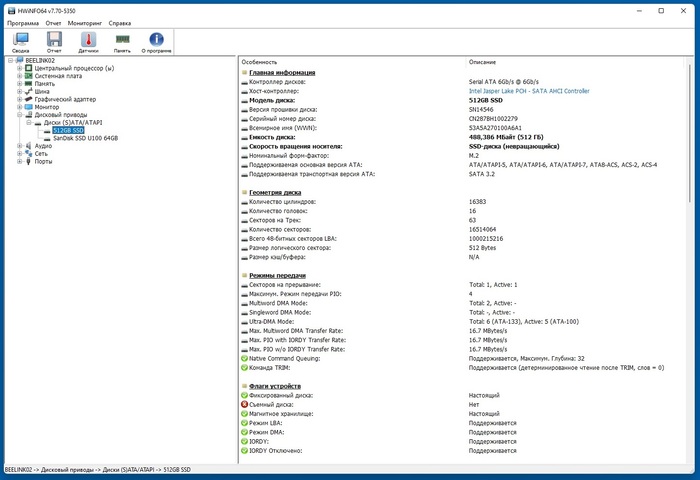Select SanDisk SSD U100 64GB drive

pyautogui.click(x=85, y=138)
